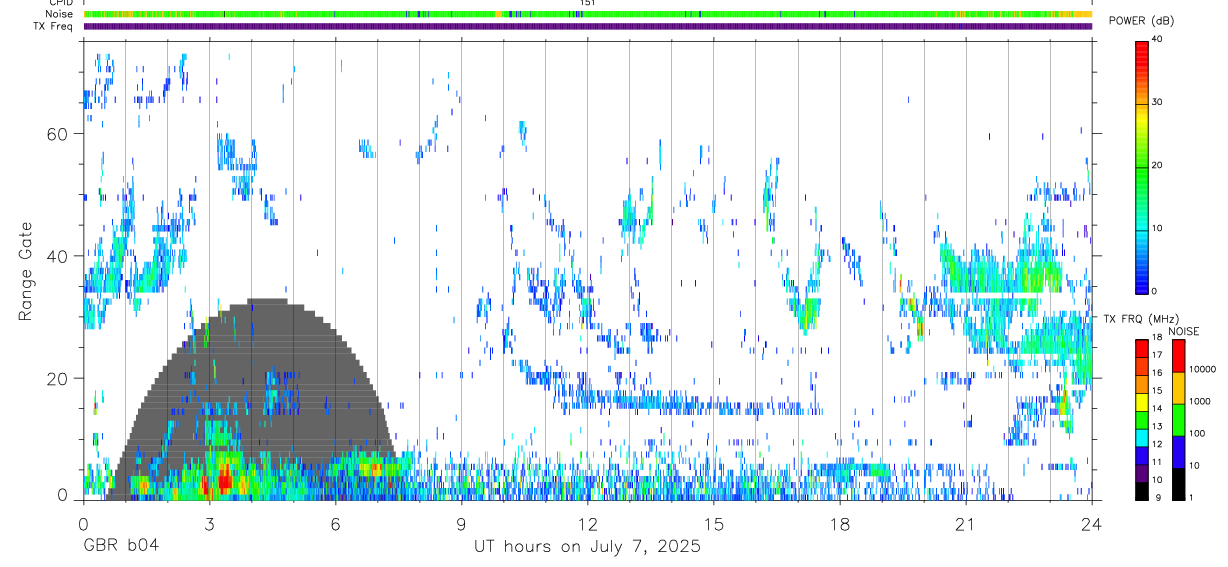Click the green-orange Noise strip above the plot
The height and width of the screenshot is (567, 1228).
[588, 14]
